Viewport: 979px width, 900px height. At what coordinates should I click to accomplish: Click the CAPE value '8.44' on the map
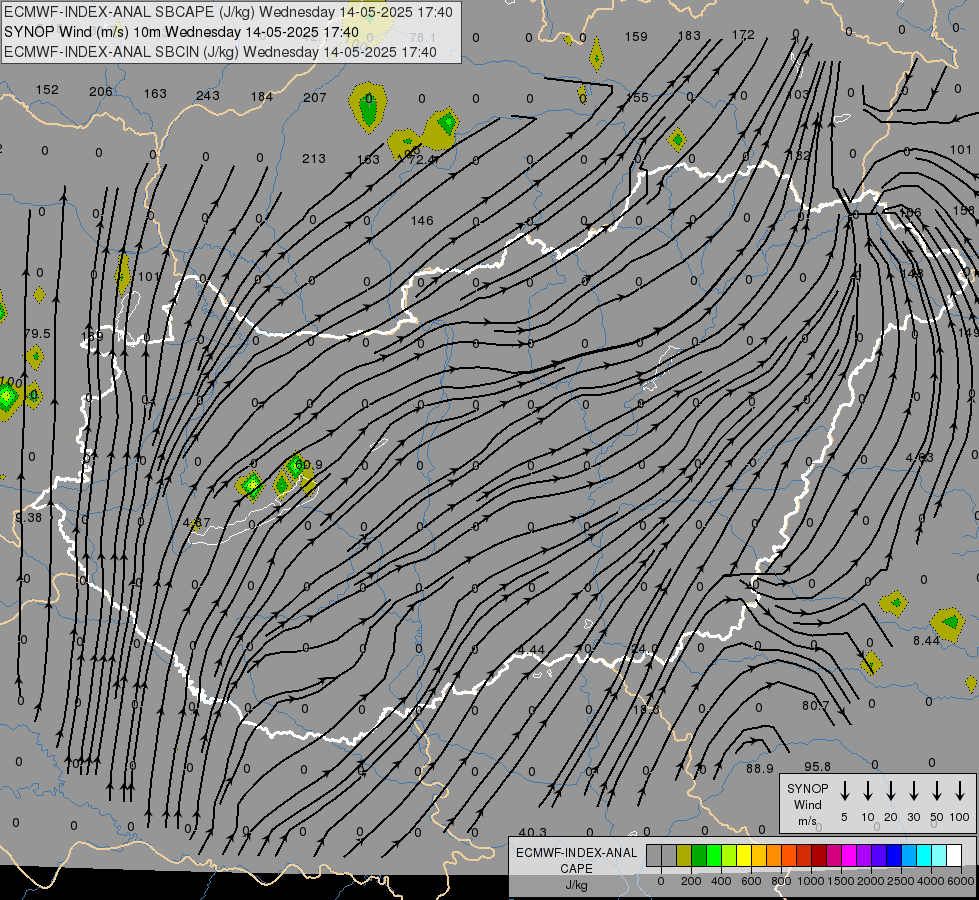[x=927, y=640]
